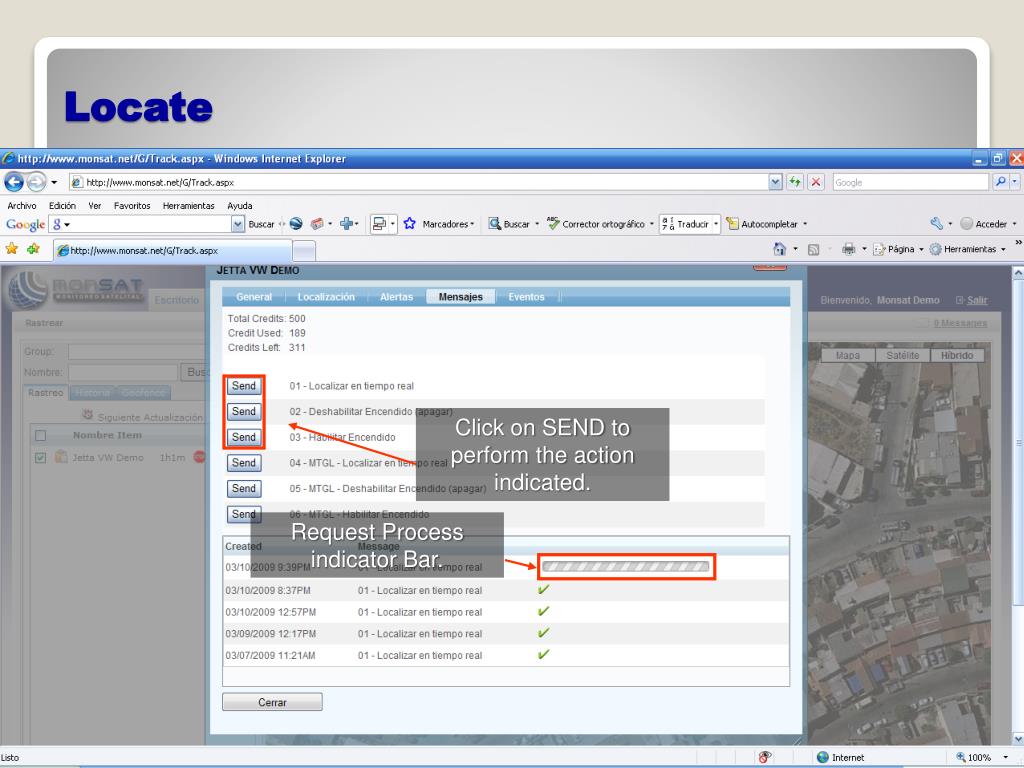Click the popup blocker status bar icon
The width and height of the screenshot is (1024, 768).
[x=765, y=757]
